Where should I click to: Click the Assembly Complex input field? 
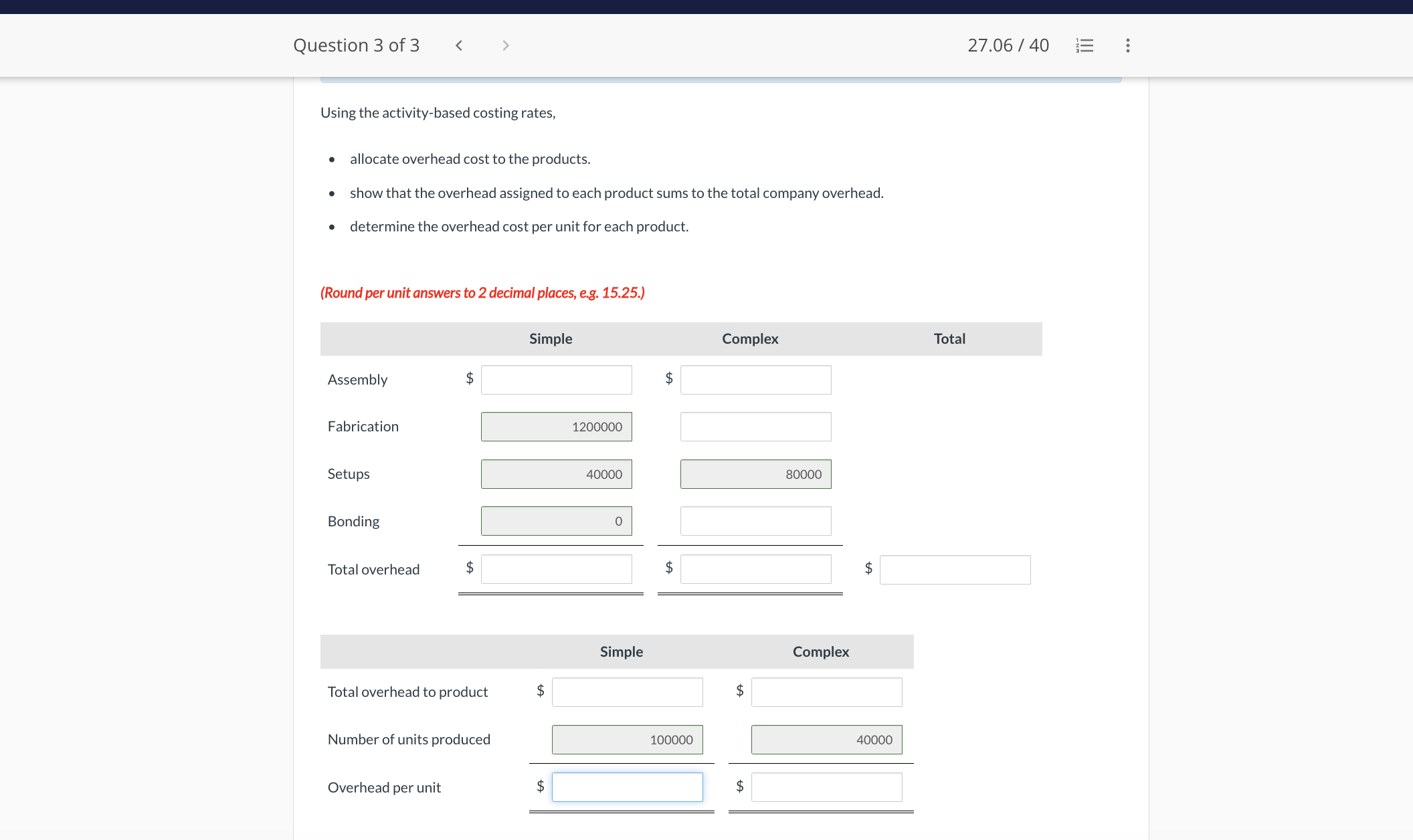pyautogui.click(x=755, y=380)
